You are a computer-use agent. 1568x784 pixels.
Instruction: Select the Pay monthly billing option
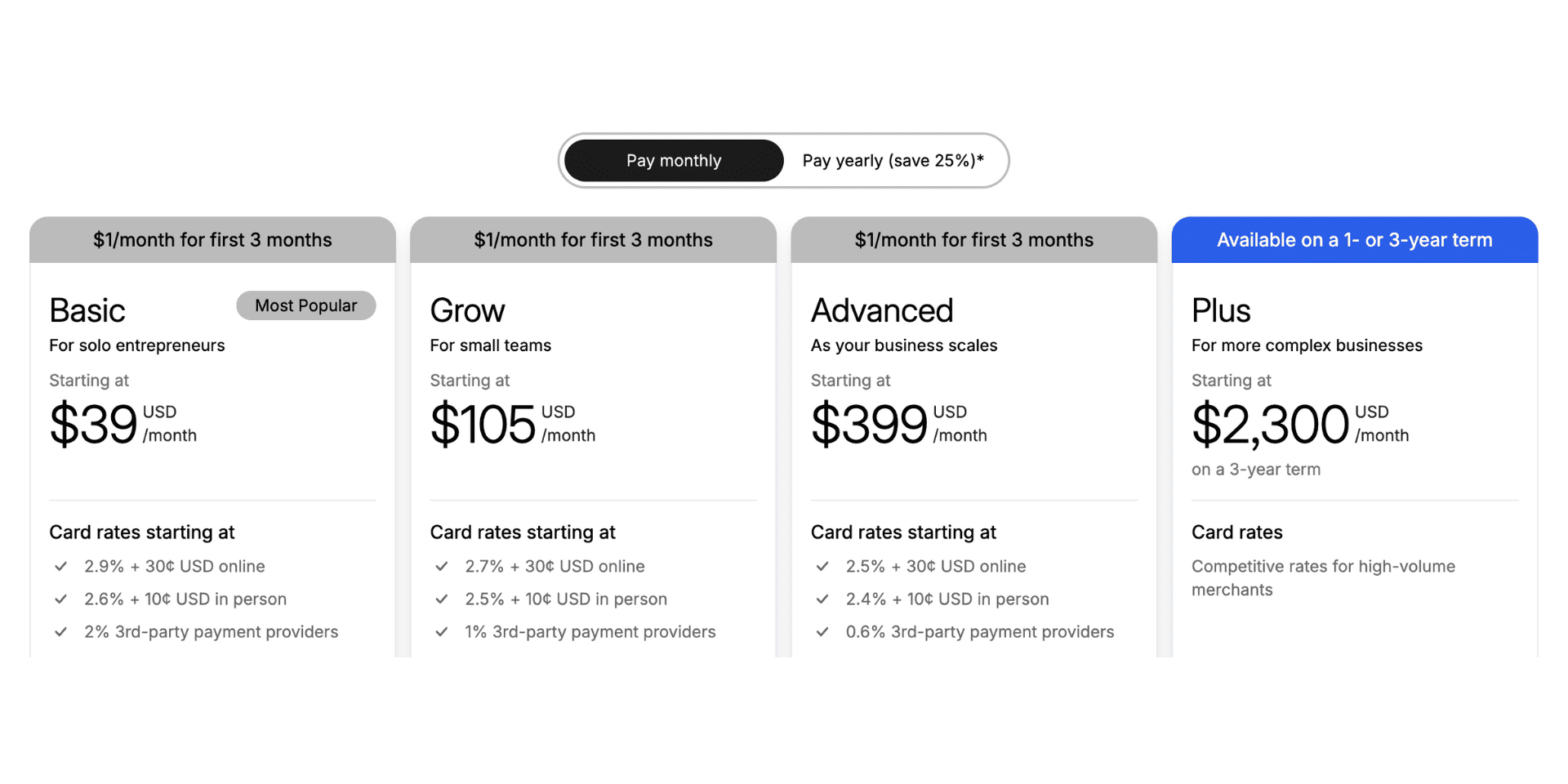[x=674, y=161]
